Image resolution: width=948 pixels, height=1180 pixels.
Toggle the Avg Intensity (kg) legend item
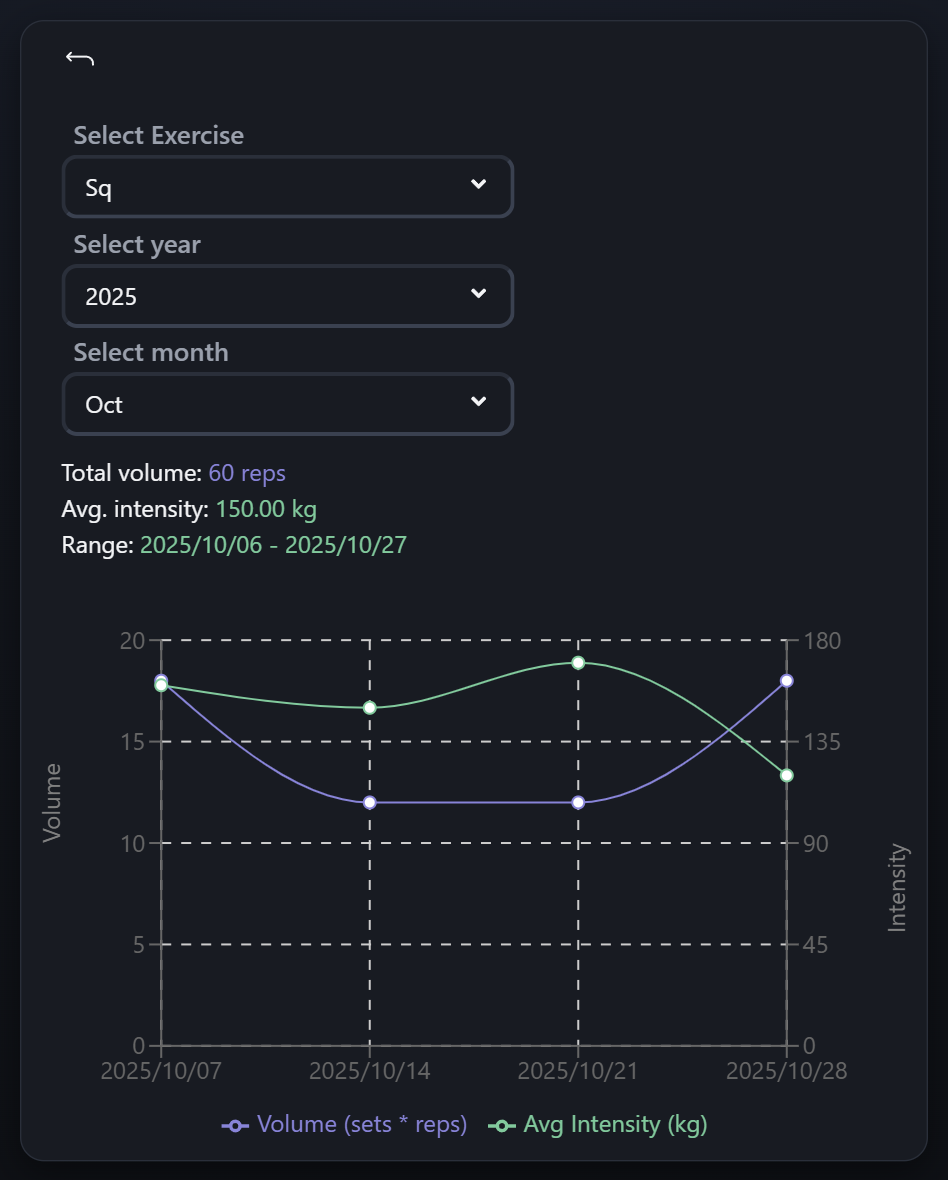click(x=597, y=1124)
